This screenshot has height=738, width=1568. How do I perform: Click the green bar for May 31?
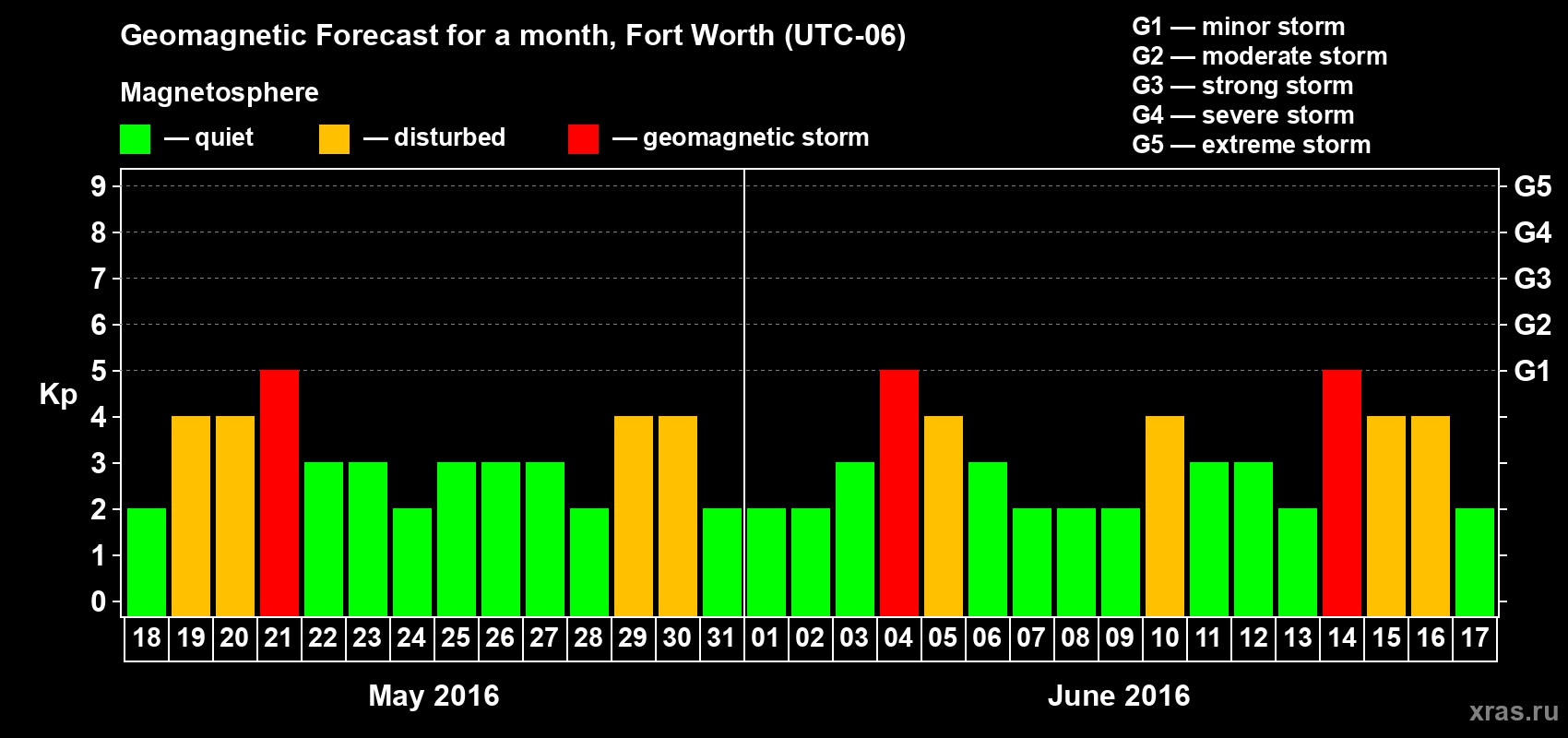722,562
